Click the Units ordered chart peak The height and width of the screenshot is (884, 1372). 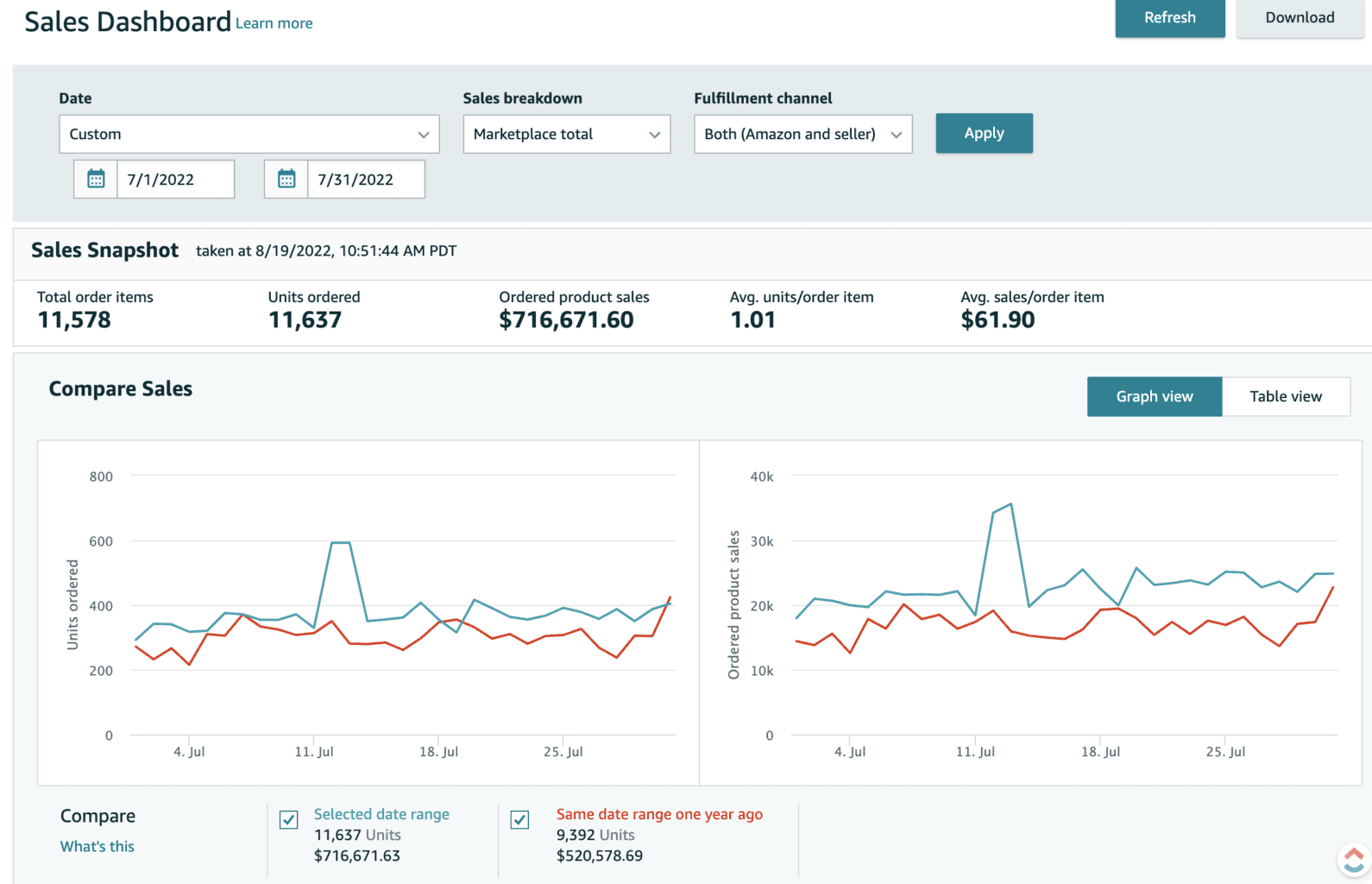tap(340, 543)
